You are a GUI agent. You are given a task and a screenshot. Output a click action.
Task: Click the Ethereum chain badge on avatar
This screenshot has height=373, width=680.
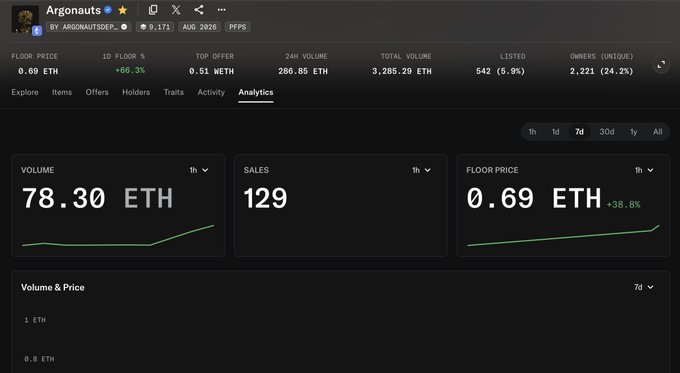coord(37,31)
